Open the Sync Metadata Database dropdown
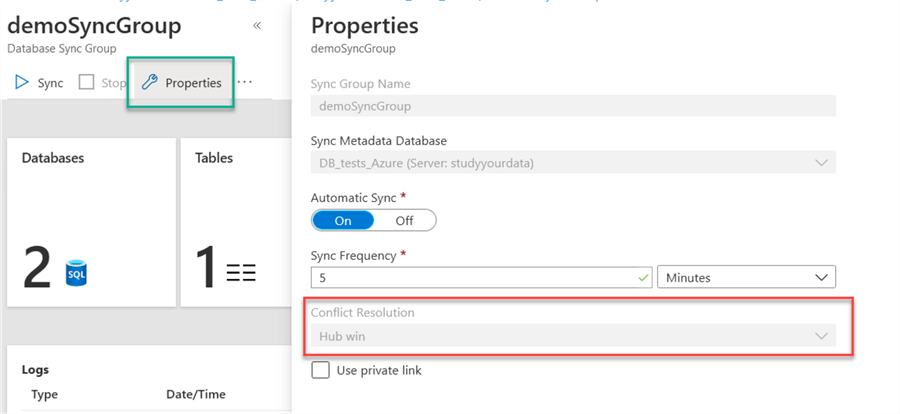900x414 pixels. (573, 163)
